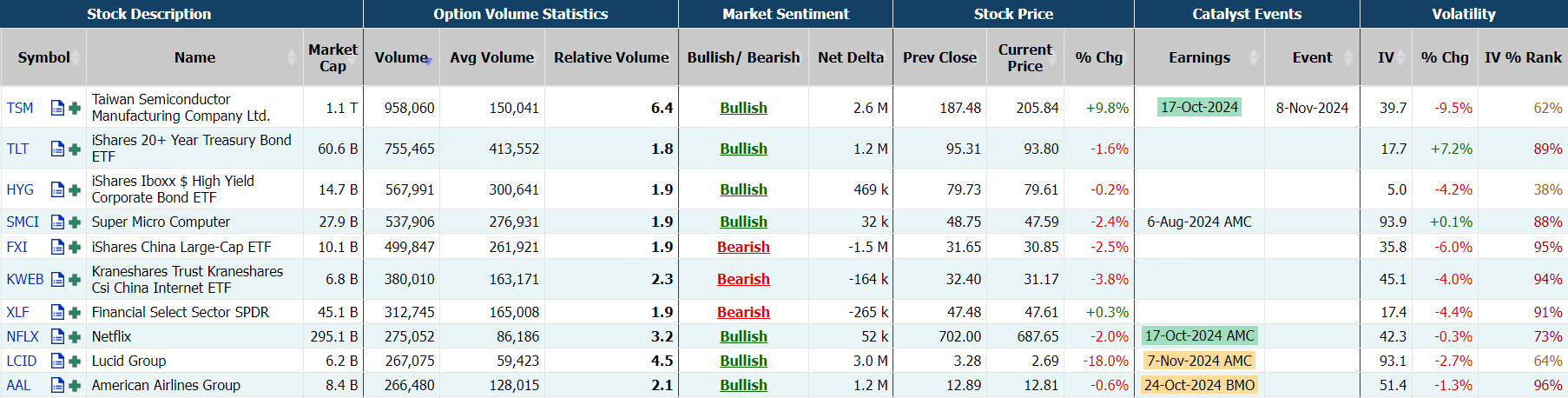Viewport: 1568px width, 398px height.
Task: Open the document icon for XLF
Action: [x=57, y=312]
